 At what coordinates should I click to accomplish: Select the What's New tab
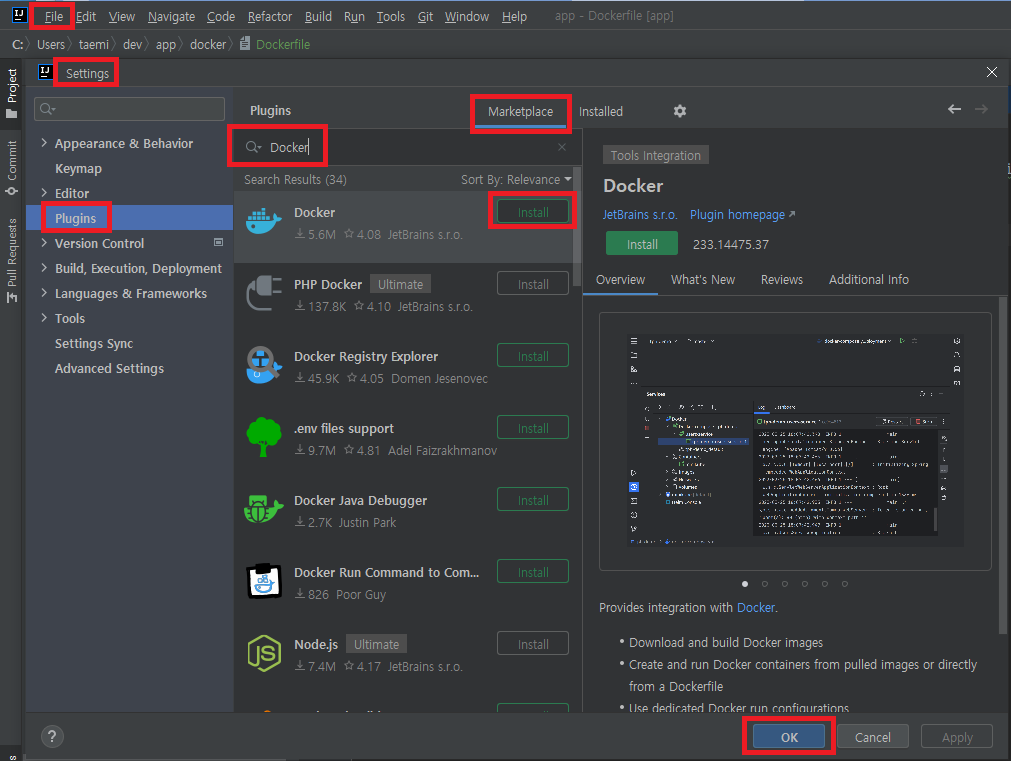(x=702, y=280)
